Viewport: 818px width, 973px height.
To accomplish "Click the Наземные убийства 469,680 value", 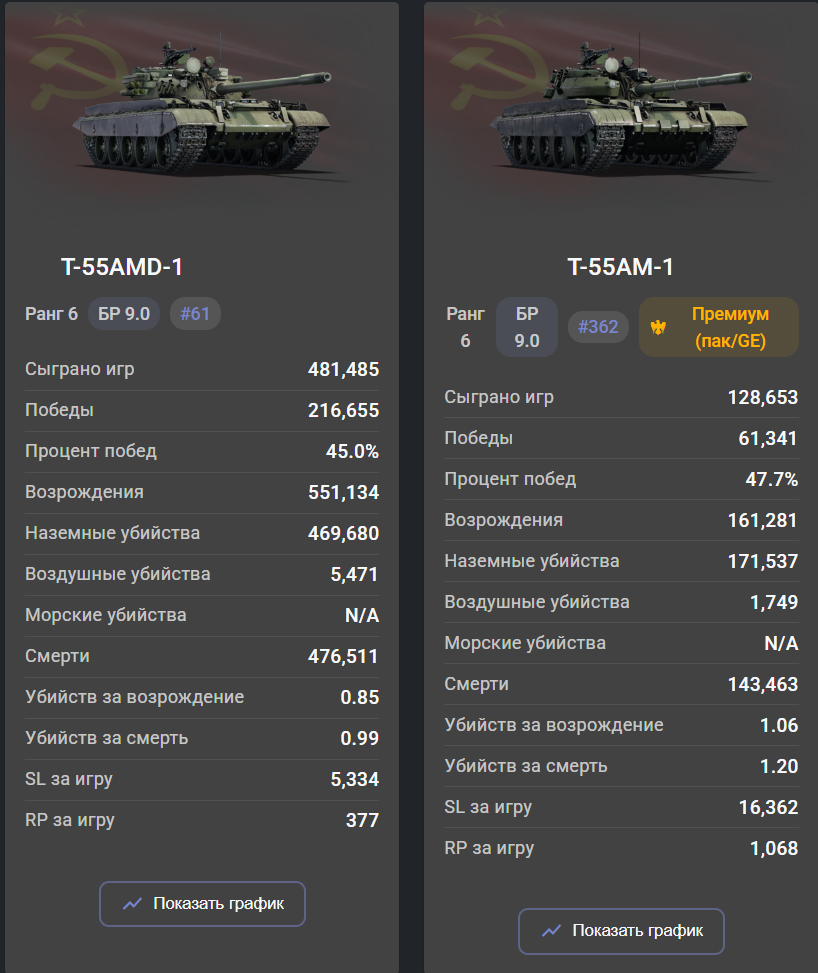I will pos(343,533).
